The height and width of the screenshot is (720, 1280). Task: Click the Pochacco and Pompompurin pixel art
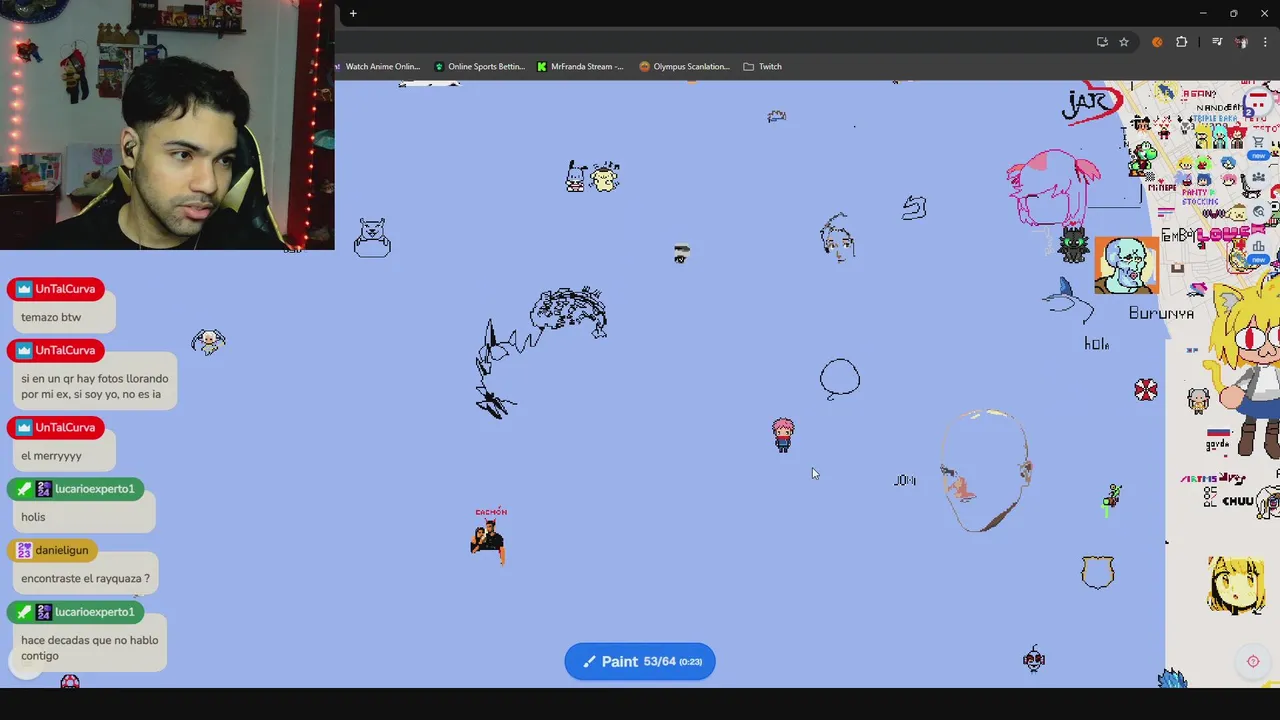coord(594,177)
